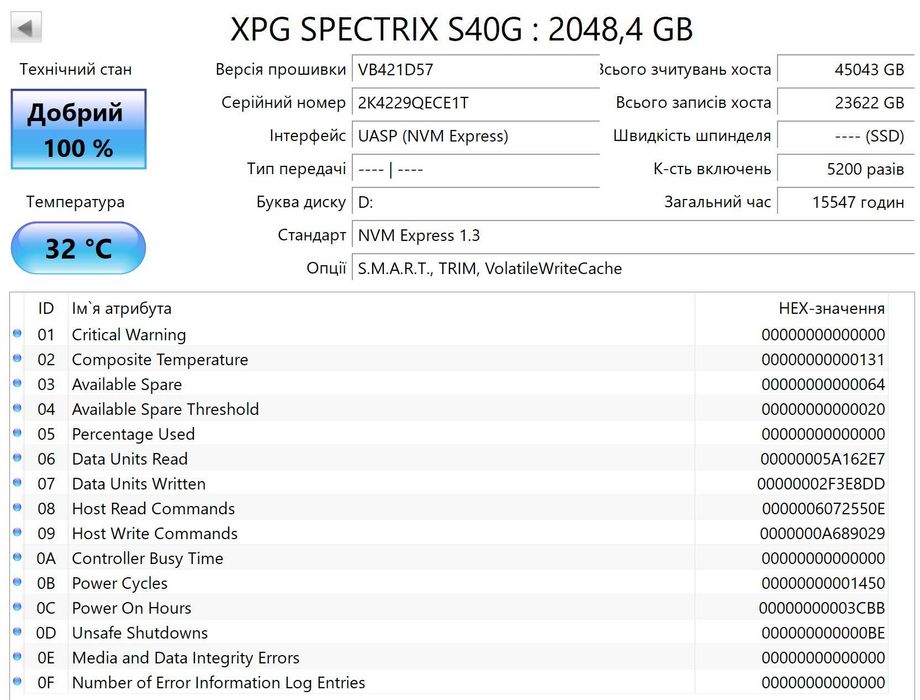The height and width of the screenshot is (700, 920).
Task: Click the Power Cycles status dot
Action: [x=17, y=583]
